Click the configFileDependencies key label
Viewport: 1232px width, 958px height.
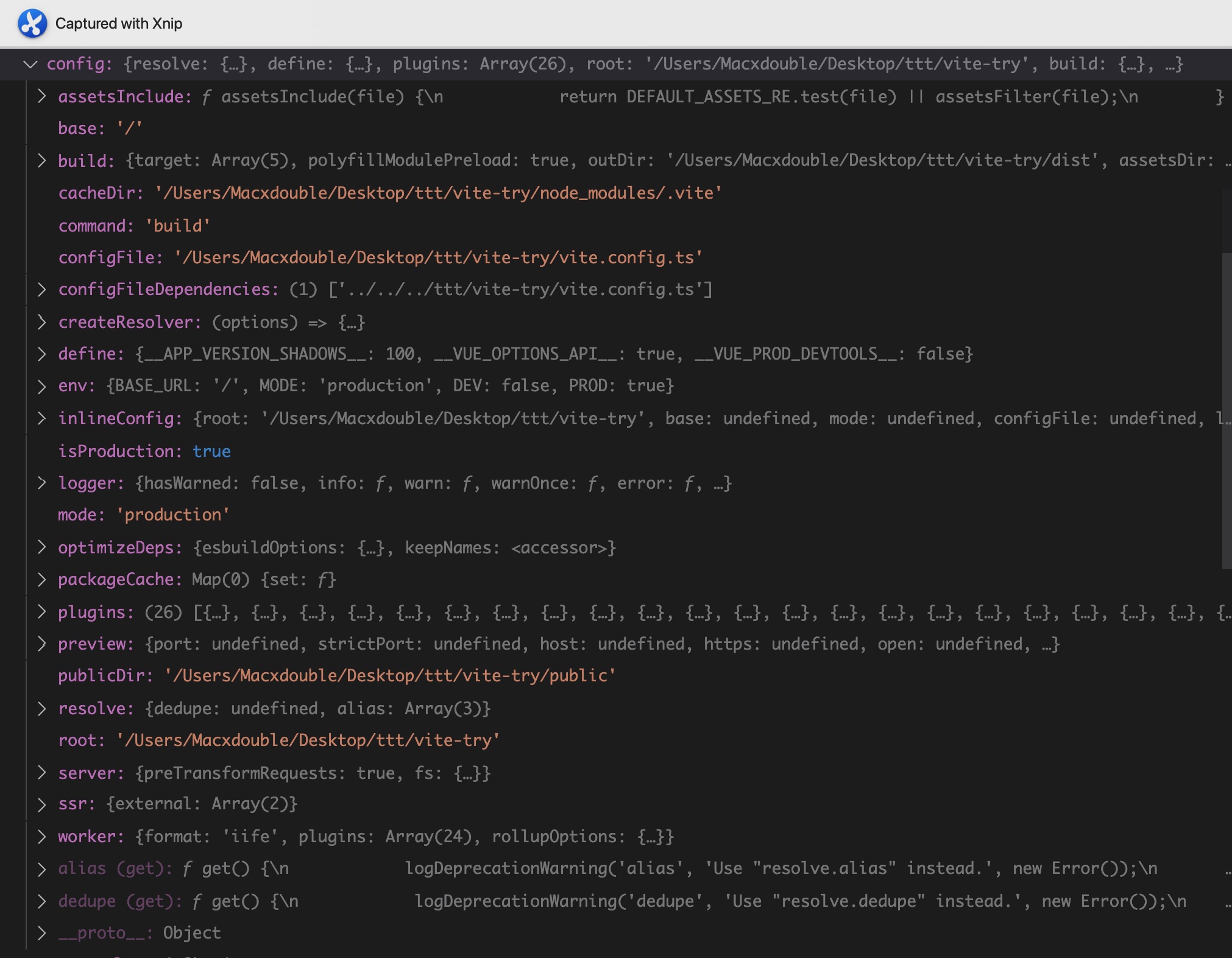168,289
